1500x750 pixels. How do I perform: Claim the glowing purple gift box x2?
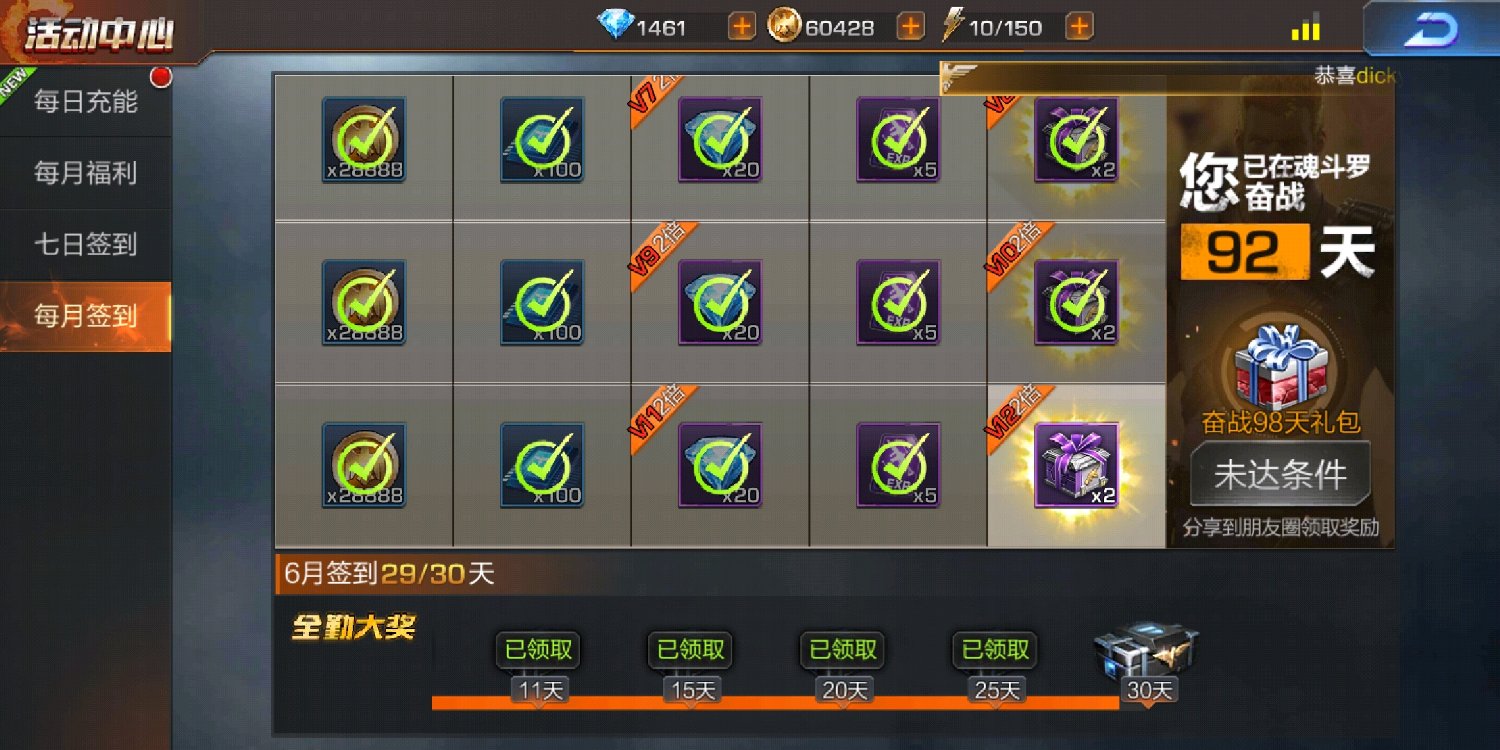pyautogui.click(x=1076, y=465)
